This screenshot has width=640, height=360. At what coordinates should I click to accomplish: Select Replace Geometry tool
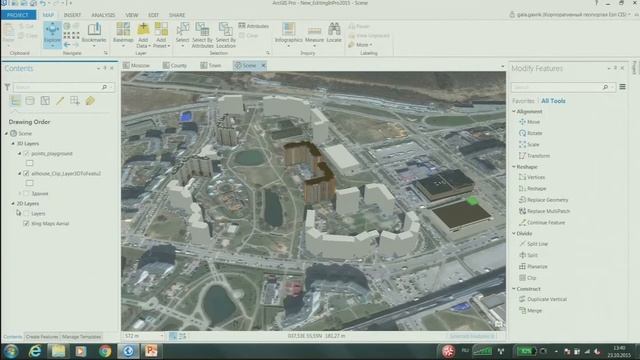pos(543,200)
